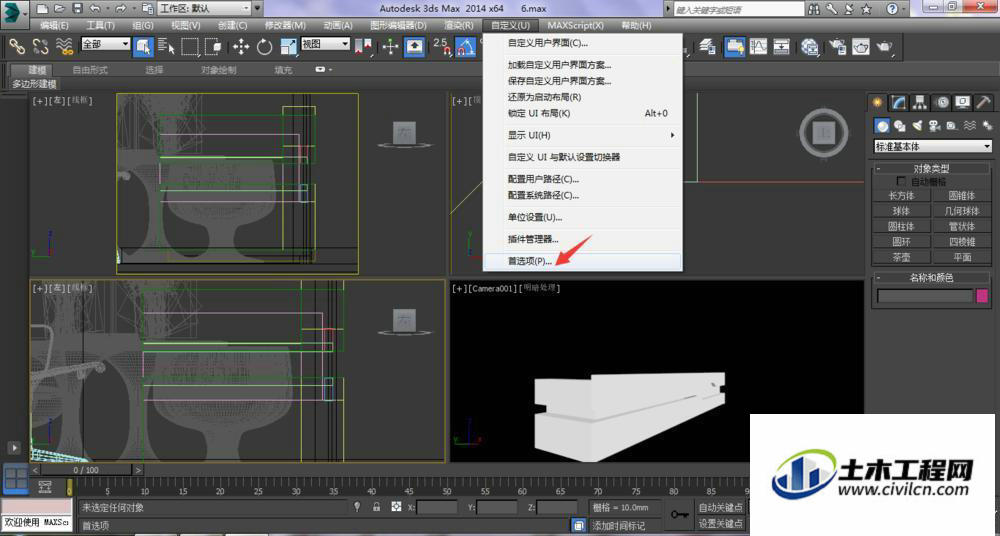This screenshot has height=536, width=1000.
Task: Open Select by Name list tool
Action: click(x=166, y=46)
